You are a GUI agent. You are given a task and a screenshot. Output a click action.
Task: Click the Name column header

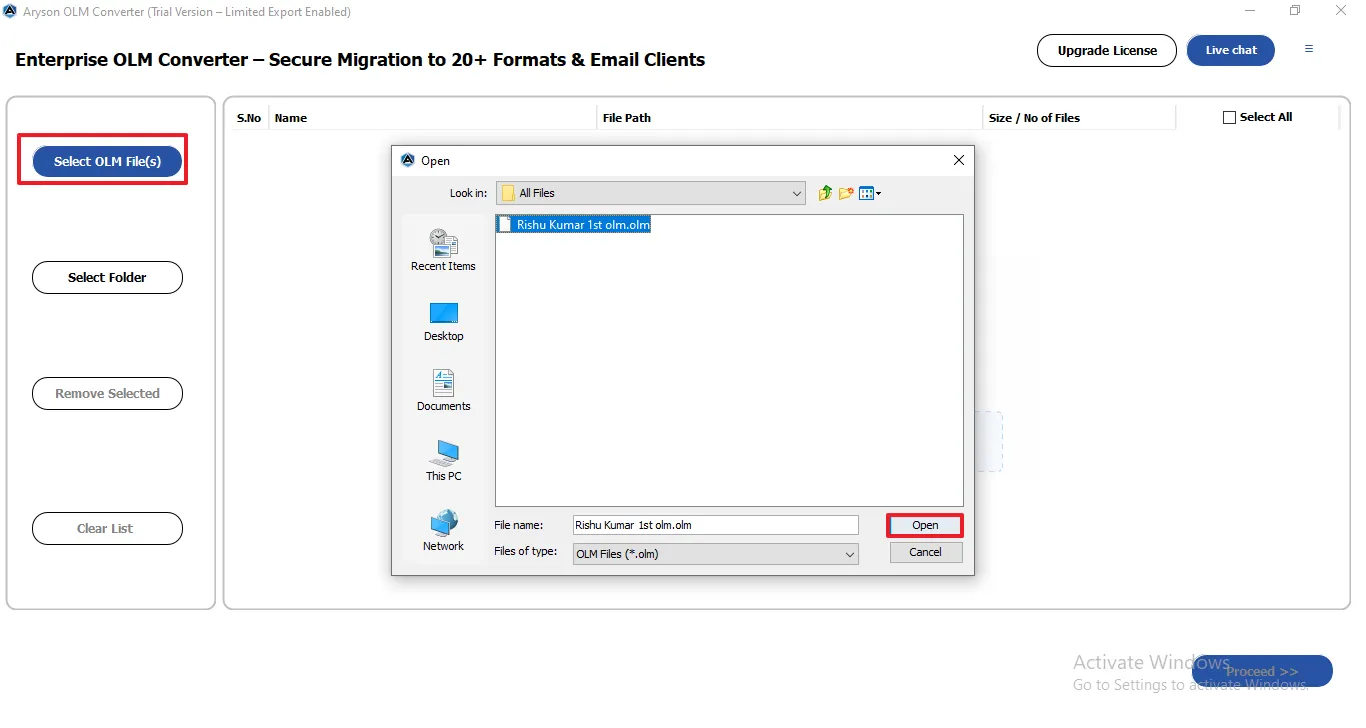(x=432, y=118)
